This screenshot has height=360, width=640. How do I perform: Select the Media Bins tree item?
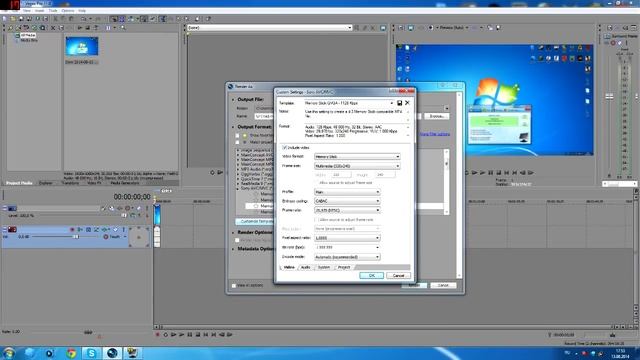point(29,40)
